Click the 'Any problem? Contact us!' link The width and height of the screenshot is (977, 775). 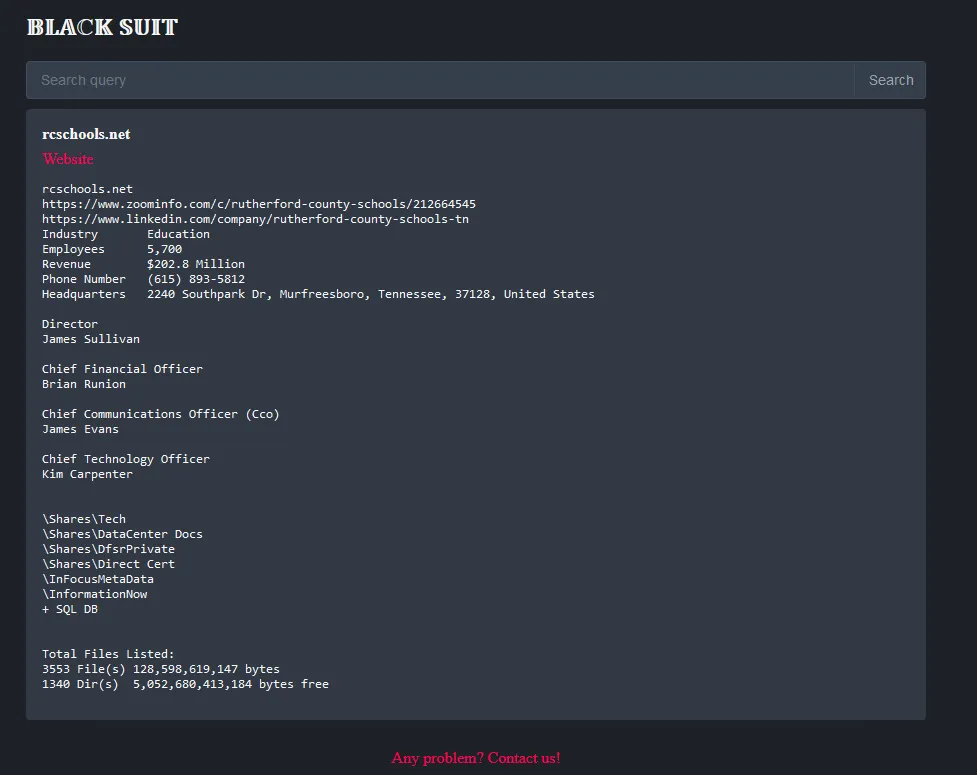476,758
